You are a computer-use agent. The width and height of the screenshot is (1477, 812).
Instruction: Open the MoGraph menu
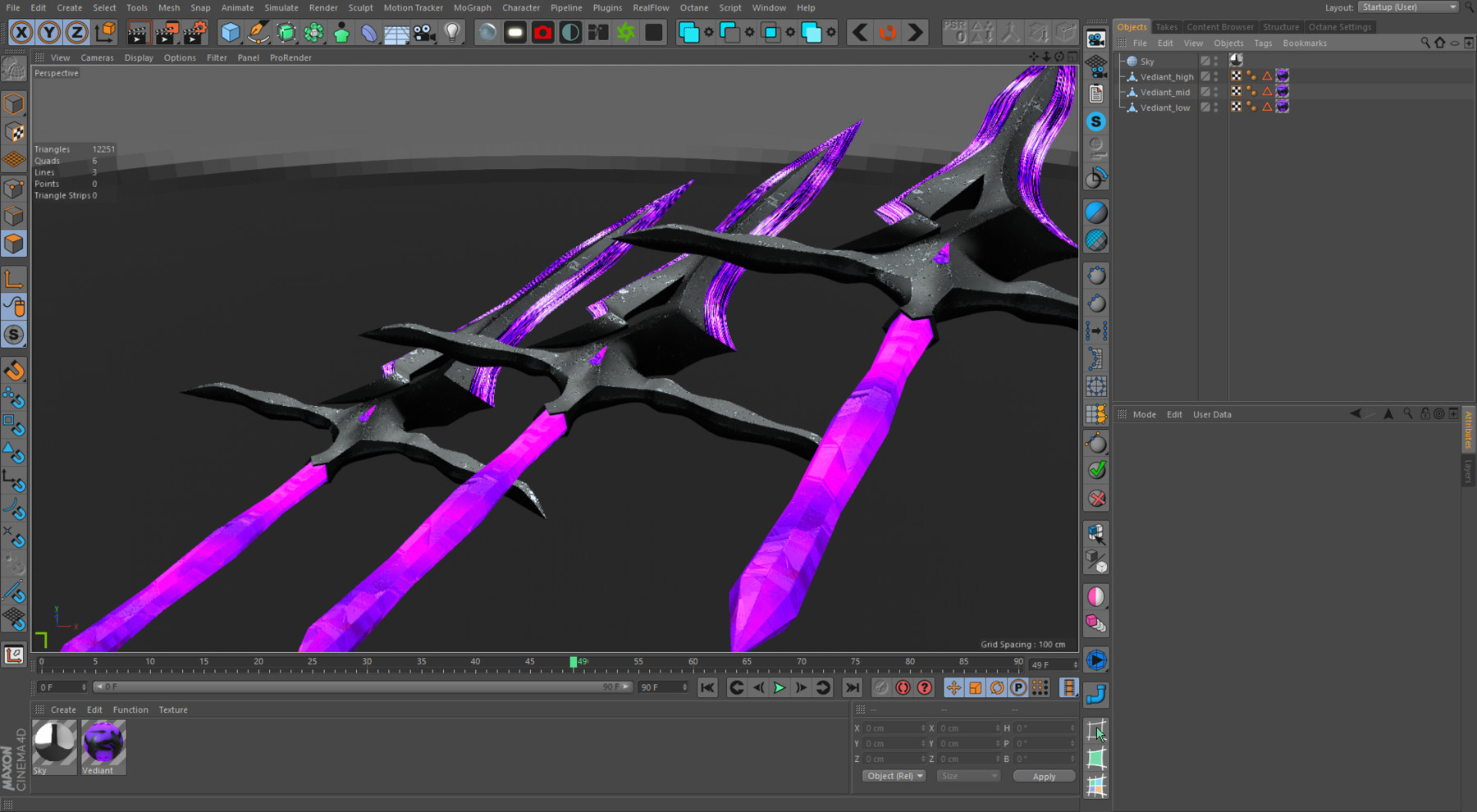(x=472, y=7)
